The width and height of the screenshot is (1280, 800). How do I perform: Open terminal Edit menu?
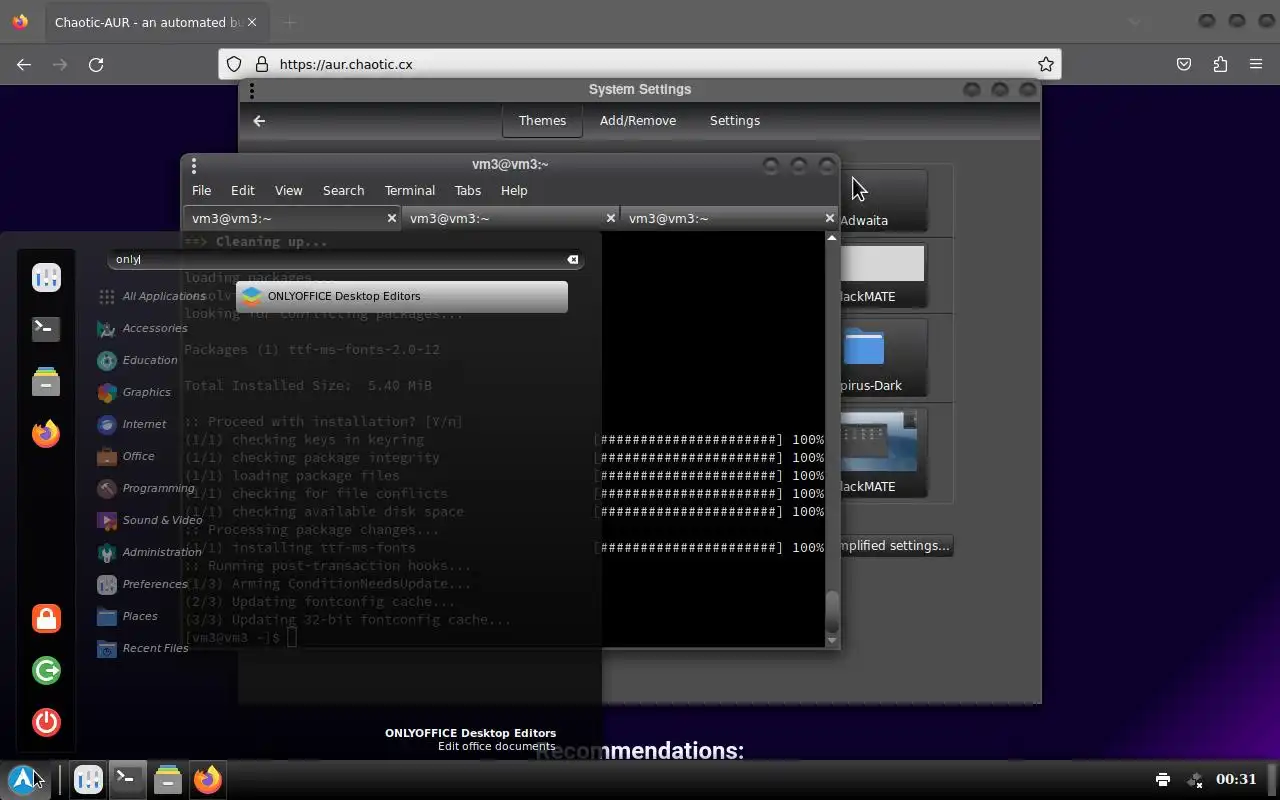point(243,190)
